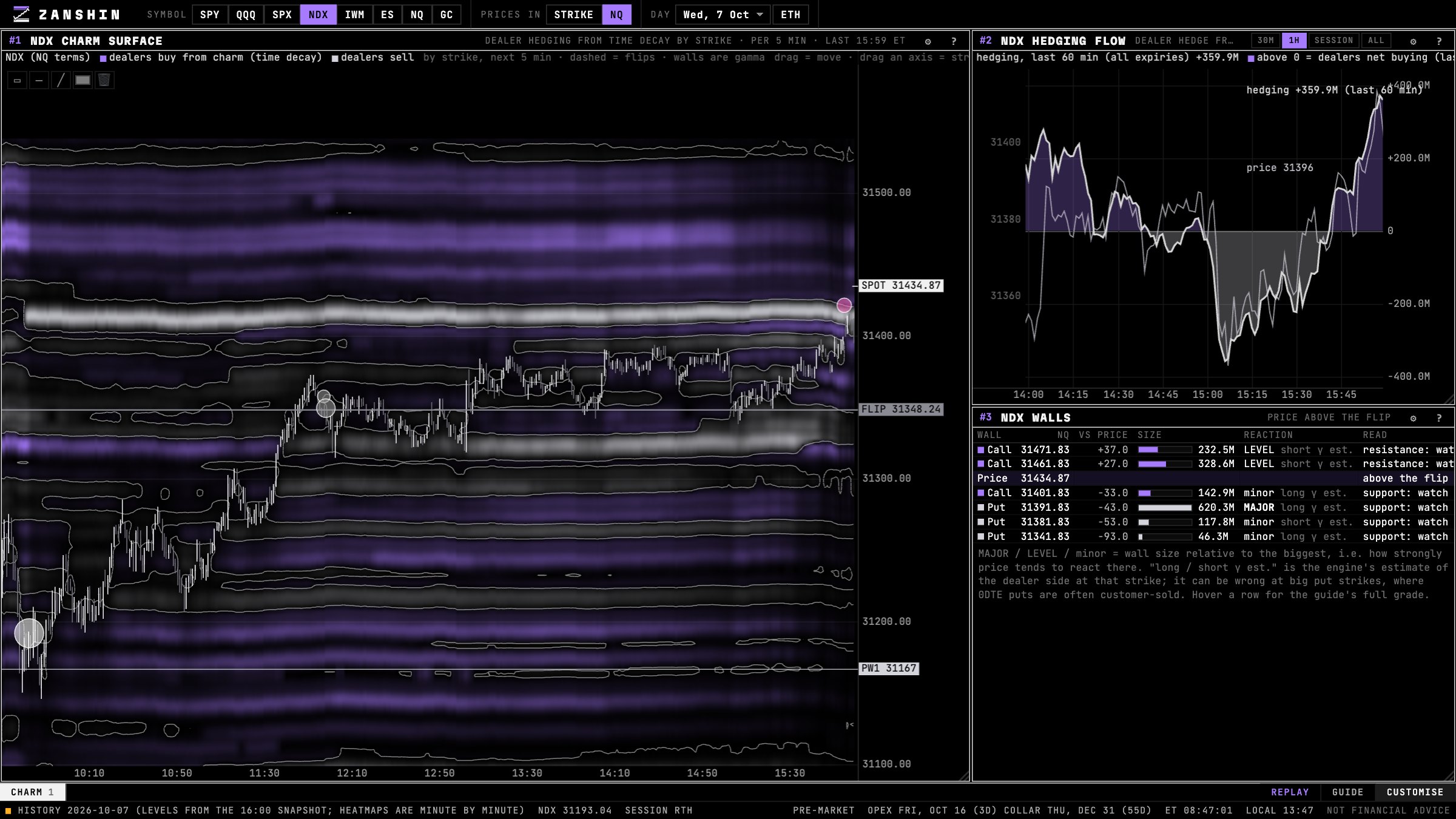
Task: Select the GC symbol button
Action: [447, 15]
